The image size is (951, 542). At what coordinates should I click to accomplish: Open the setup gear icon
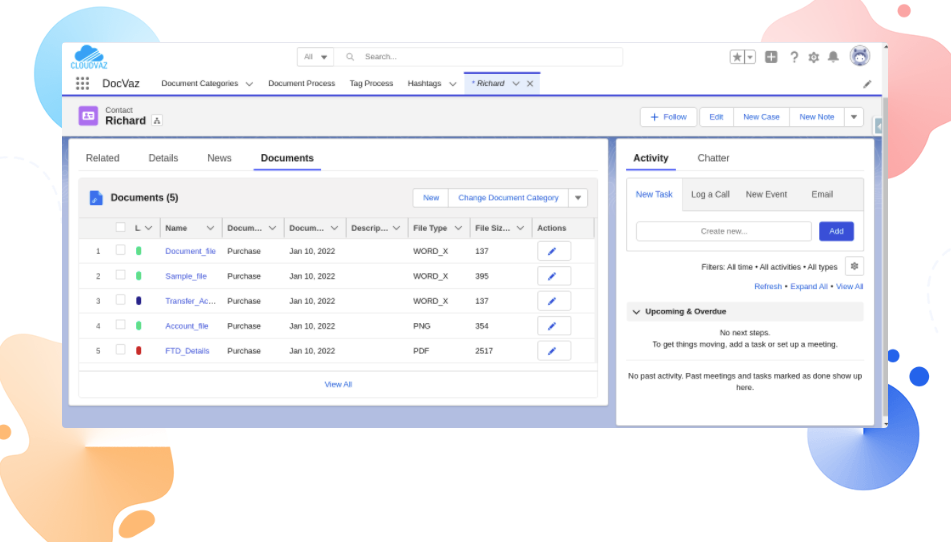click(x=813, y=57)
